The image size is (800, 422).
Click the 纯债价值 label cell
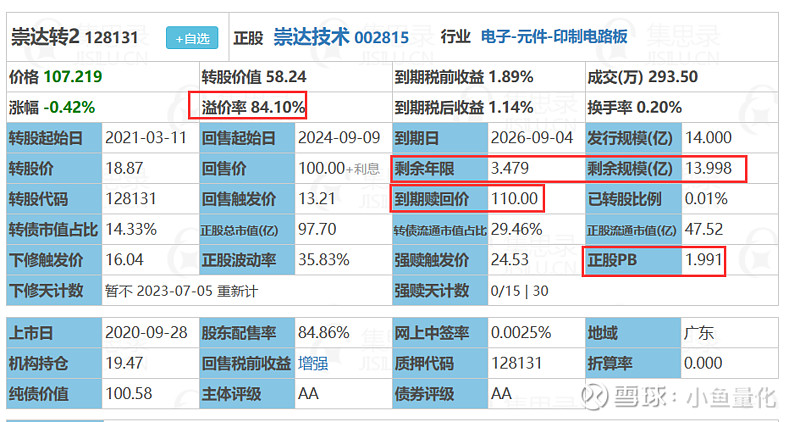[54, 393]
